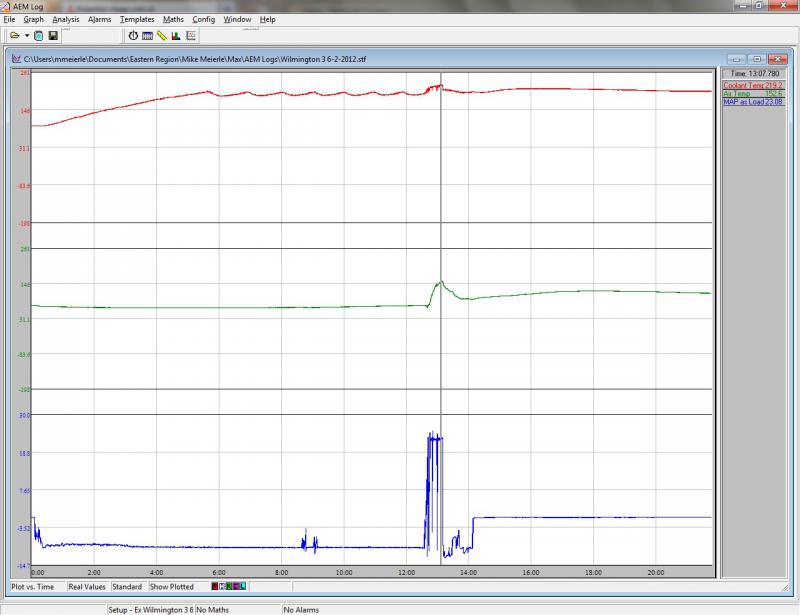The width and height of the screenshot is (800, 615).
Task: Click the save floppy disk icon
Action: coord(52,36)
